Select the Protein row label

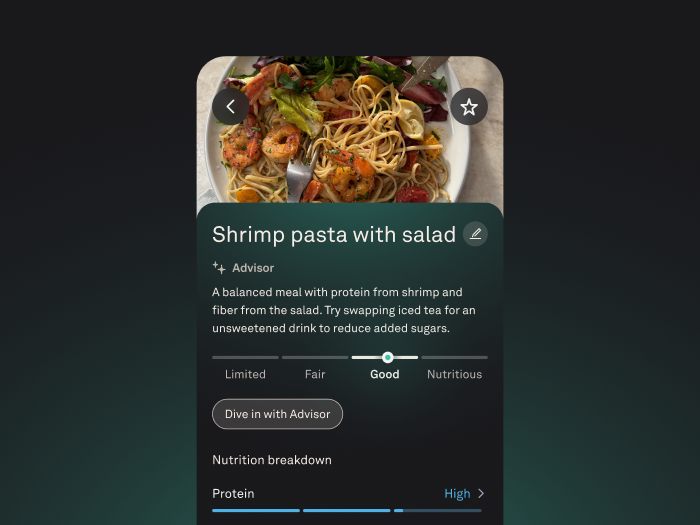pyautogui.click(x=233, y=494)
